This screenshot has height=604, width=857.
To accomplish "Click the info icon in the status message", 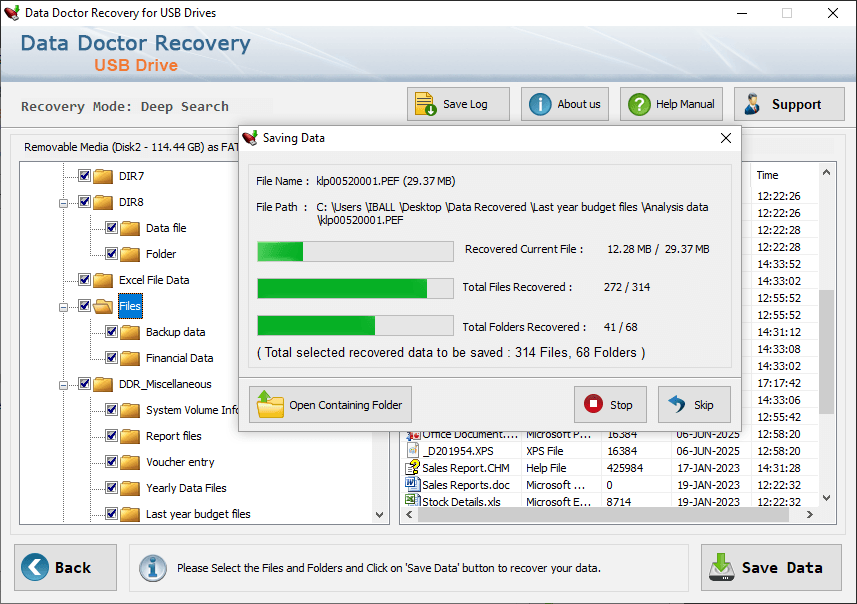I will [x=152, y=568].
